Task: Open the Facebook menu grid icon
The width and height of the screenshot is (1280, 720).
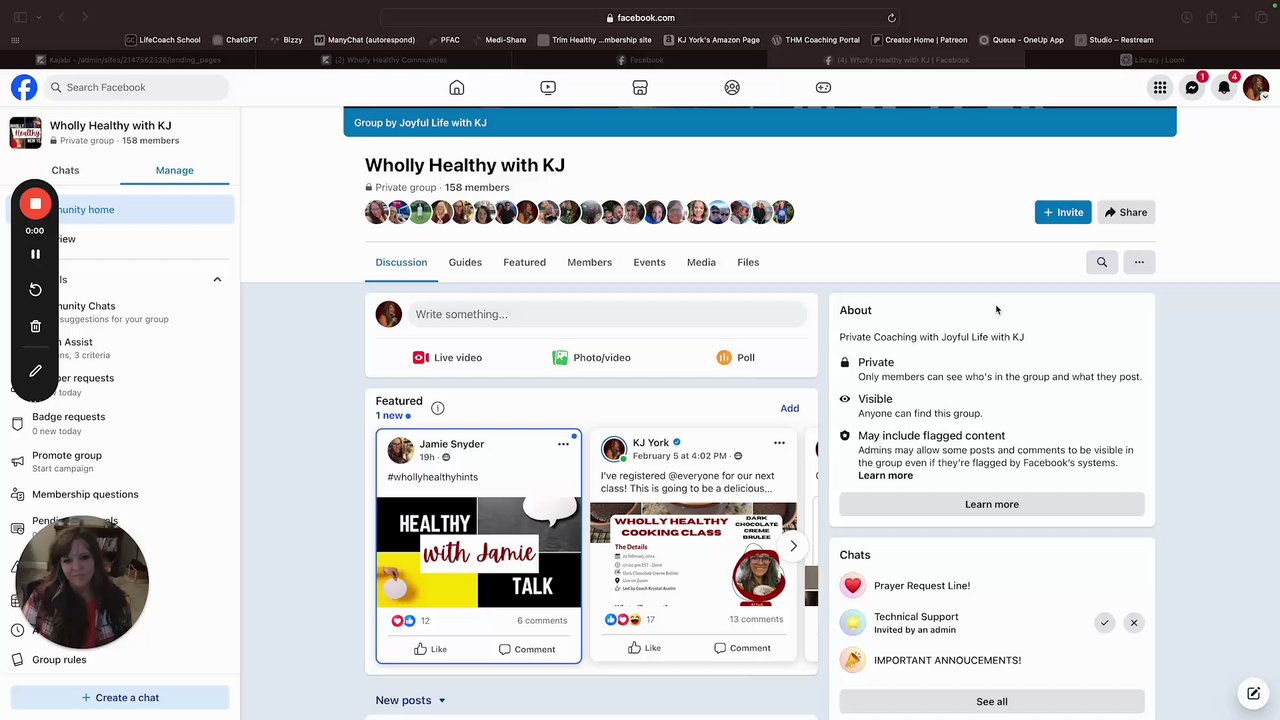Action: point(1160,87)
